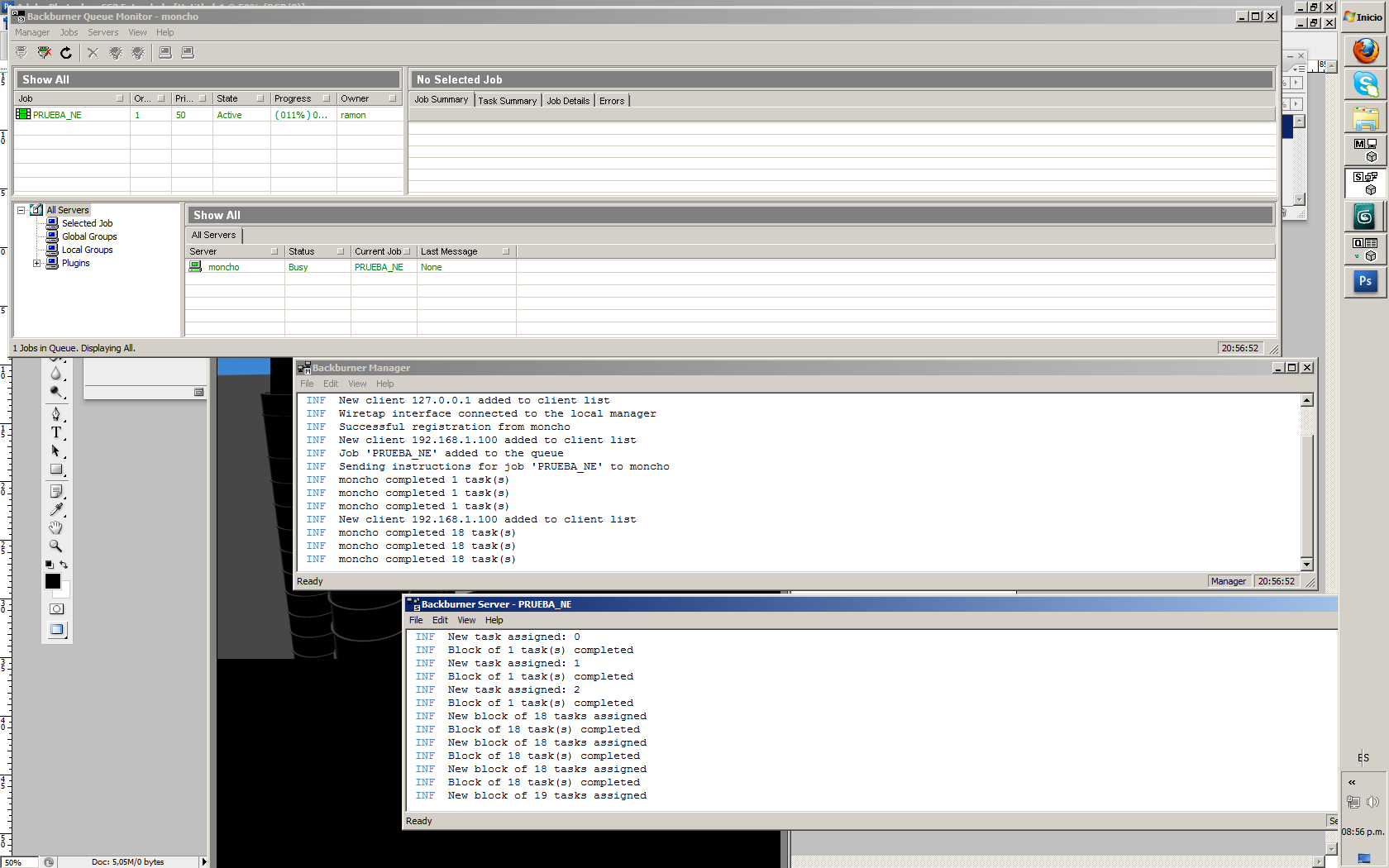Click the Inicio start button

(1363, 17)
